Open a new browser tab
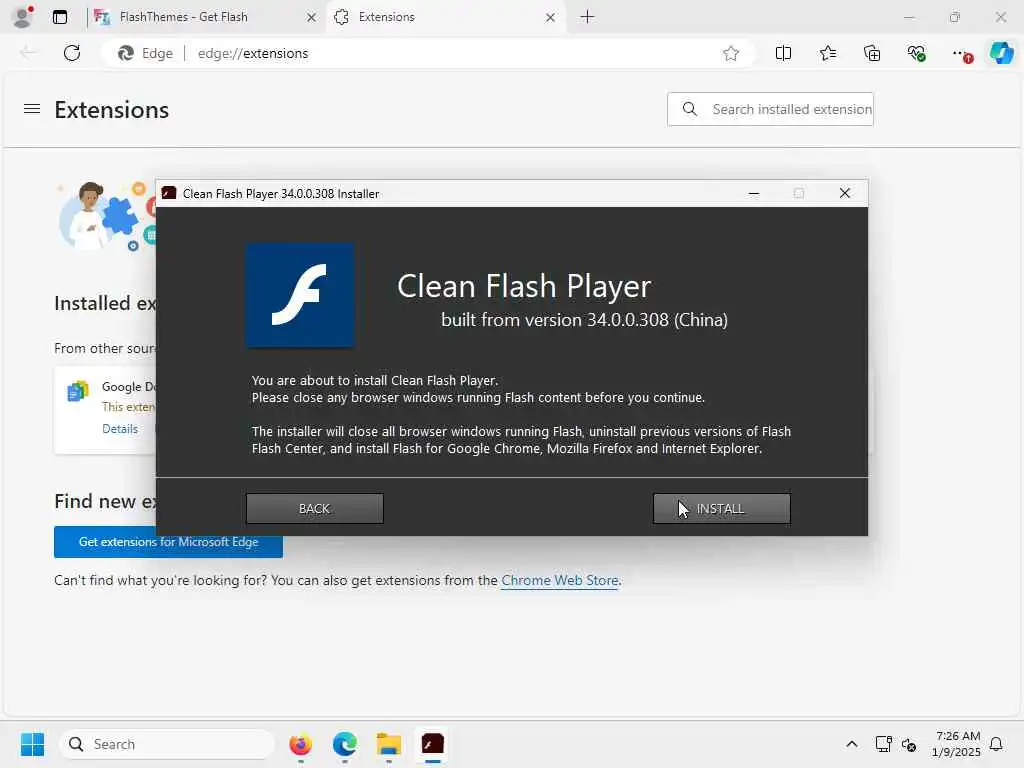Viewport: 1024px width, 768px height. click(587, 17)
